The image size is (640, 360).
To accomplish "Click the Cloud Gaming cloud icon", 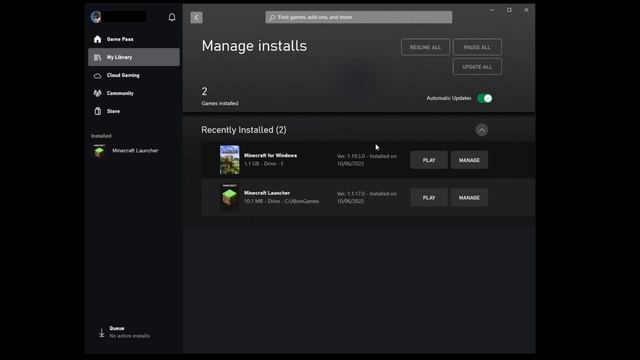I will point(98,76).
